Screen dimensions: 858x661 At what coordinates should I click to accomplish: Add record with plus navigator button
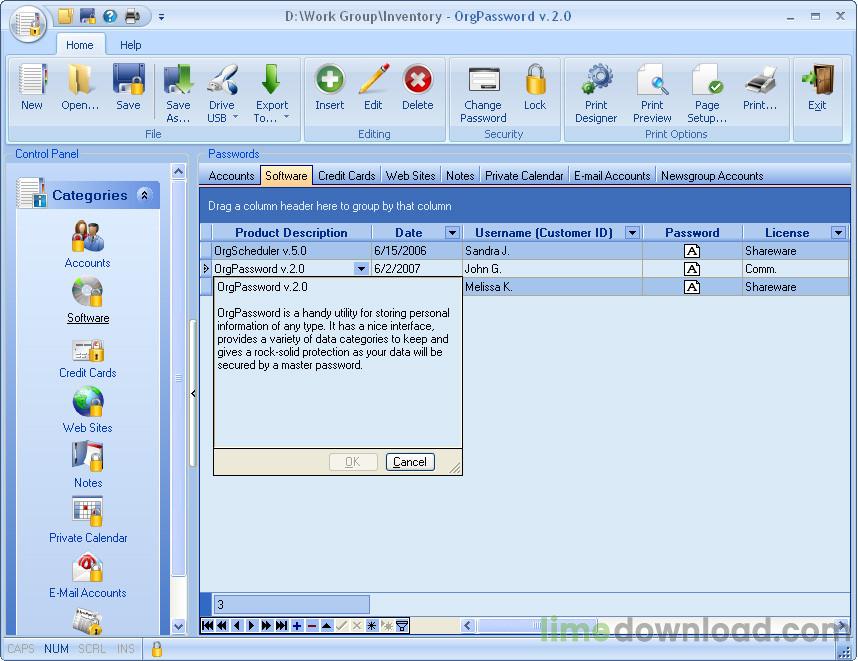click(x=297, y=625)
